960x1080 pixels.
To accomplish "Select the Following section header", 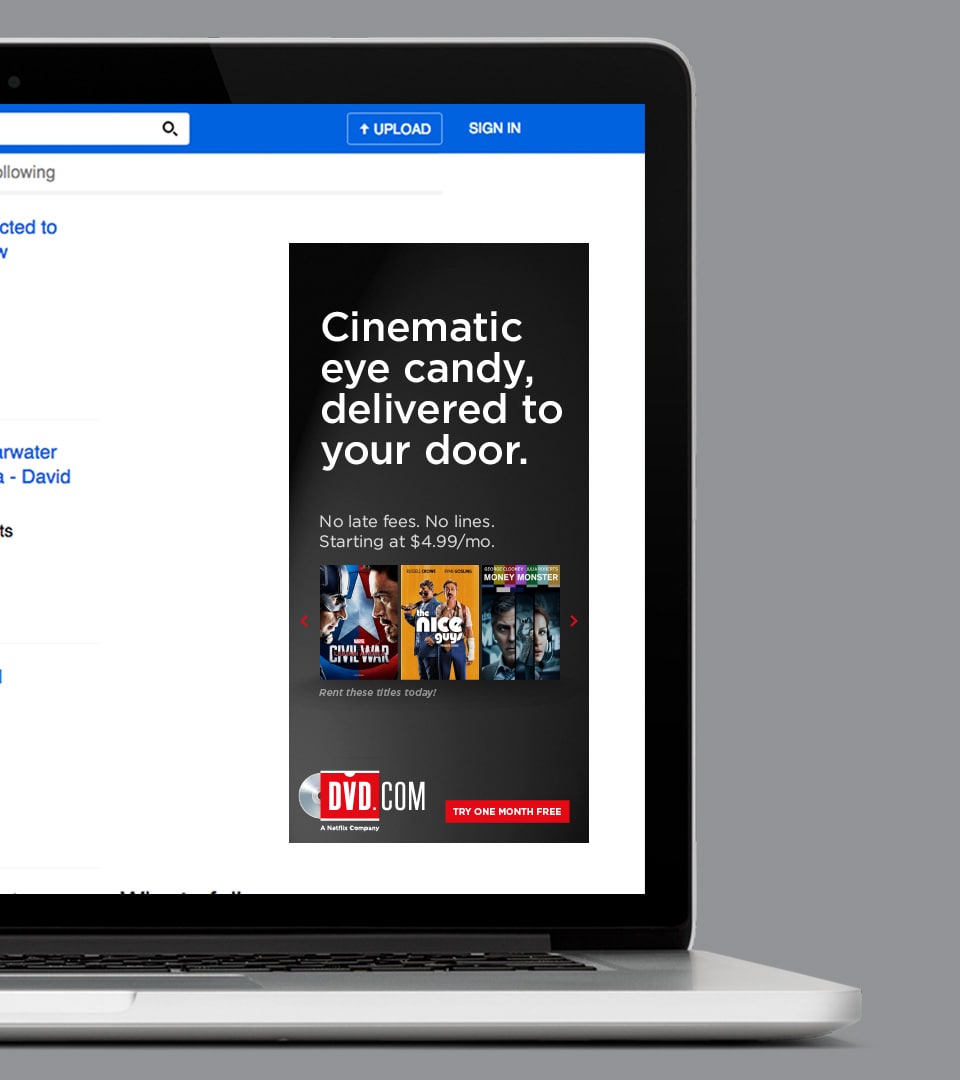I will click(28, 172).
